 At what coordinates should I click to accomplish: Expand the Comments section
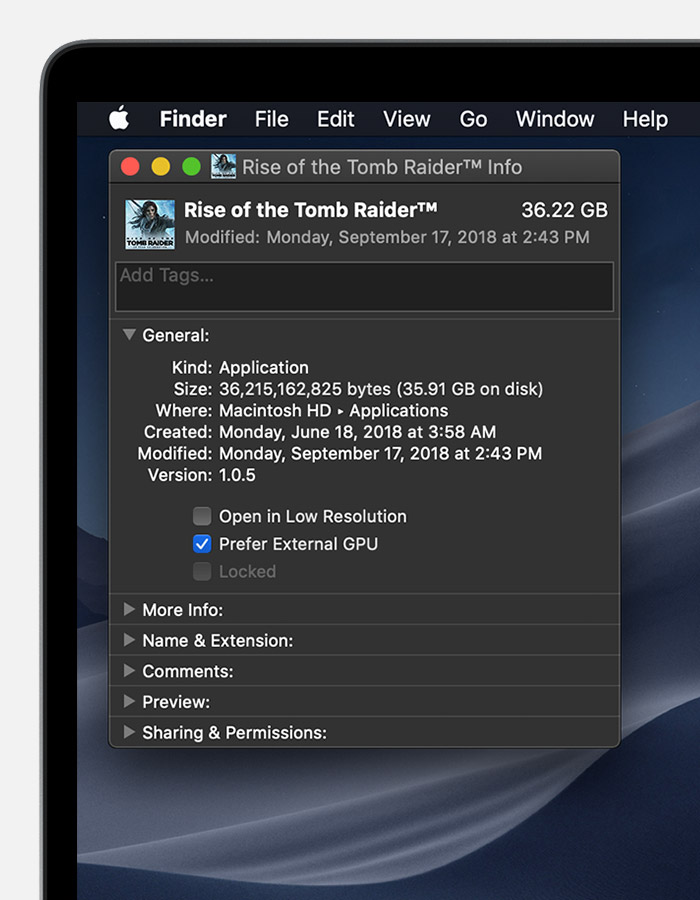pyautogui.click(x=130, y=670)
